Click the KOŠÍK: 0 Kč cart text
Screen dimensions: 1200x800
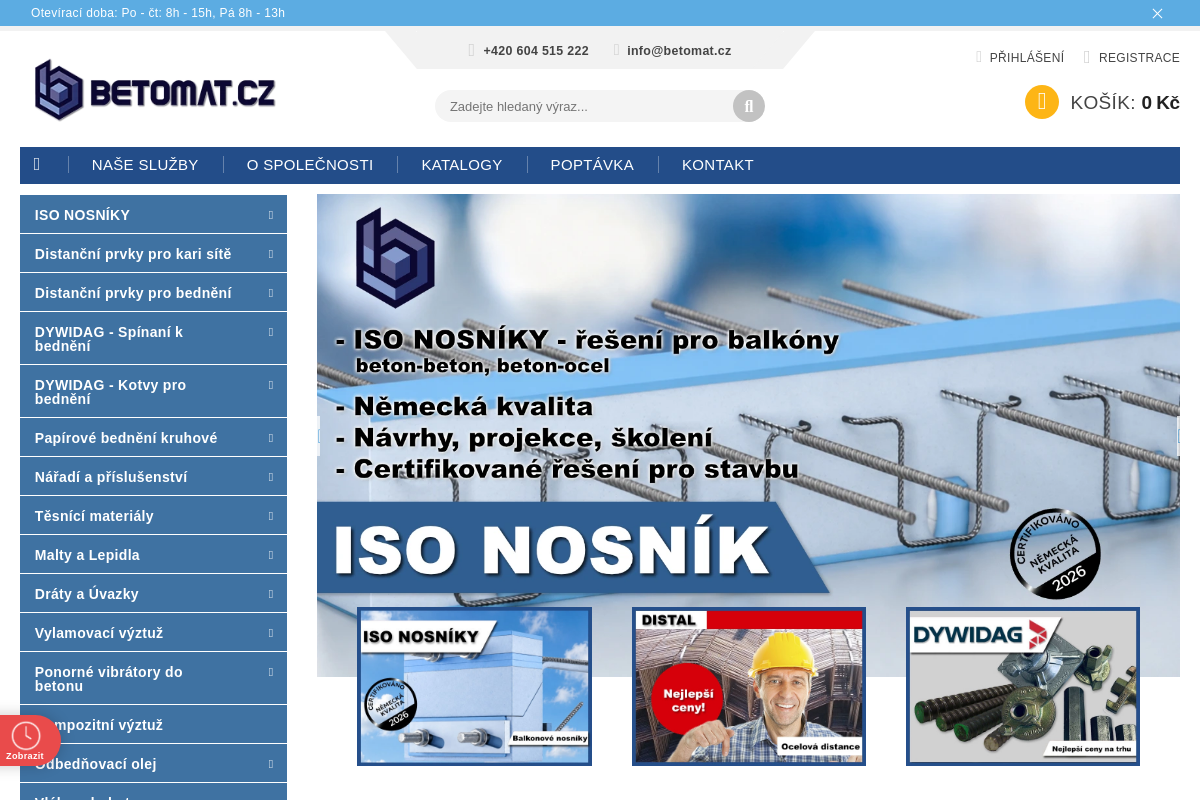[1125, 103]
